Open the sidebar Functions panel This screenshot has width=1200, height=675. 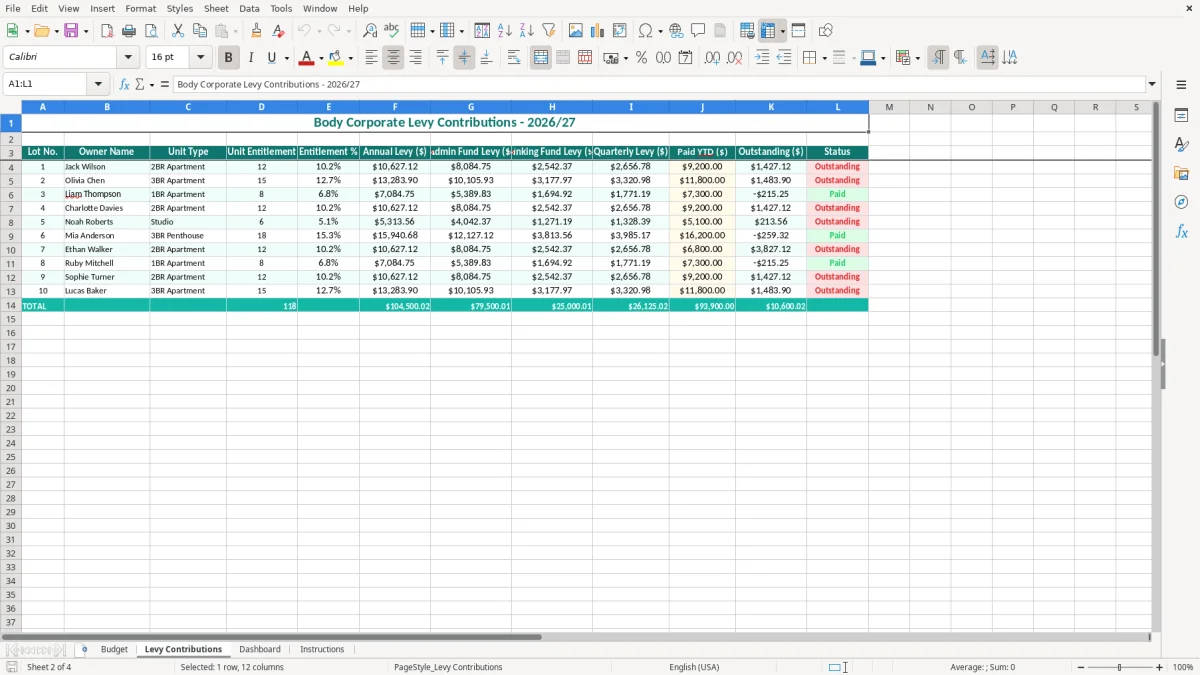coord(1181,231)
